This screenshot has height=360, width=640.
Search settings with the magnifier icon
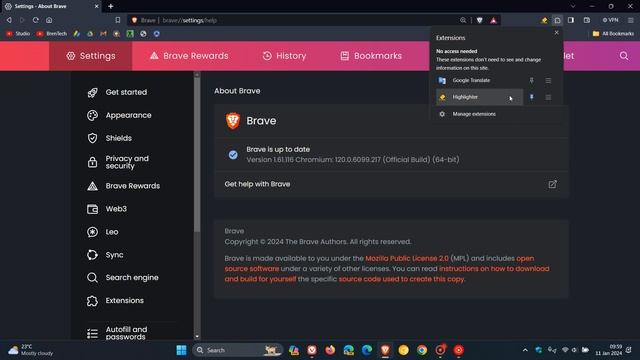point(624,56)
